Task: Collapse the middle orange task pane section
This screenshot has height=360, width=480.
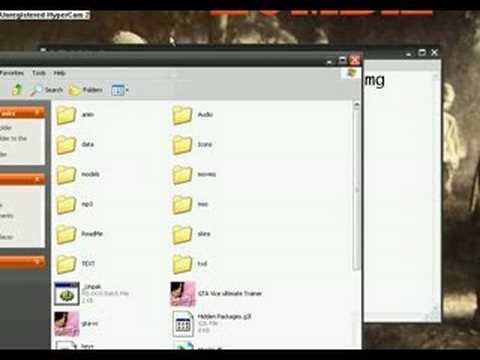Action: tap(37, 179)
